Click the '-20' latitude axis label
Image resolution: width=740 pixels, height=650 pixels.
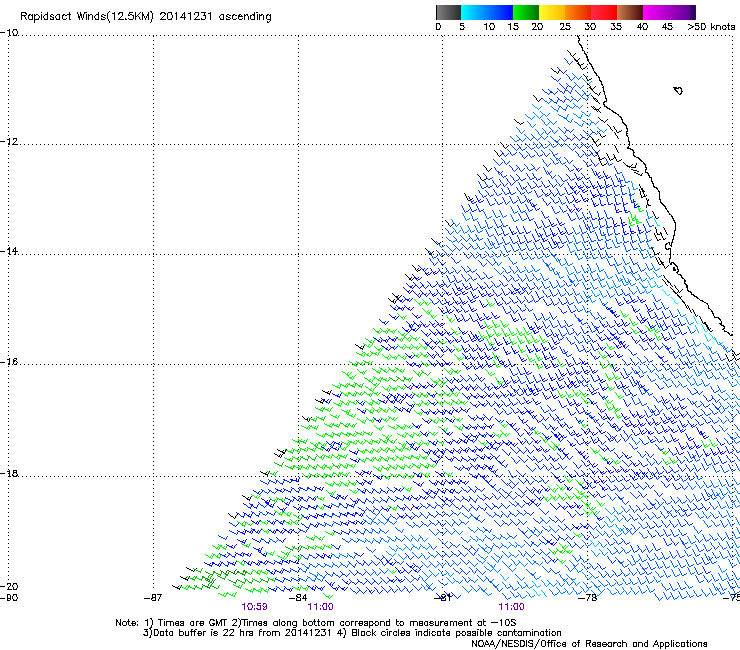pos(9,586)
